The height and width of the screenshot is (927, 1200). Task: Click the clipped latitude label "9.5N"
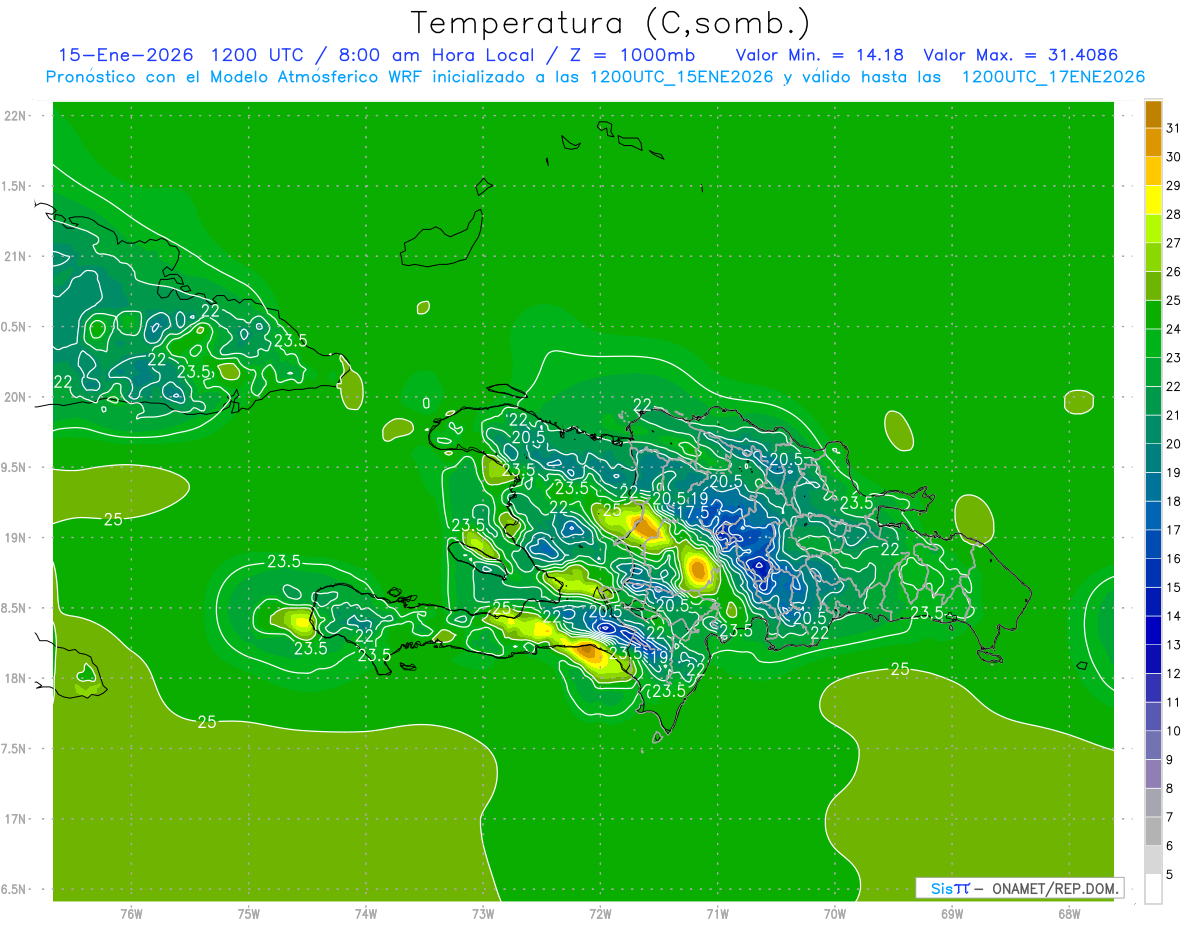(15, 467)
